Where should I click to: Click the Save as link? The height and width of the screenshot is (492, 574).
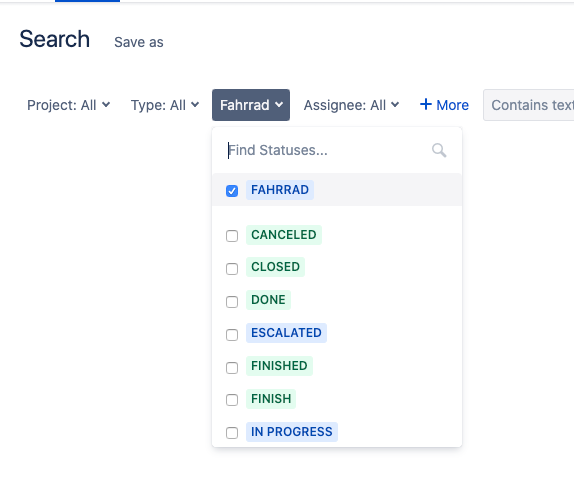(x=139, y=42)
